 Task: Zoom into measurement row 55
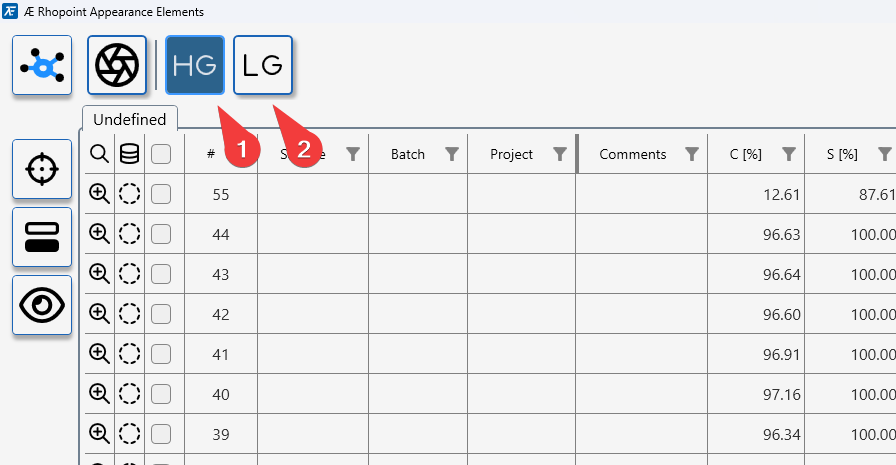[x=99, y=194]
